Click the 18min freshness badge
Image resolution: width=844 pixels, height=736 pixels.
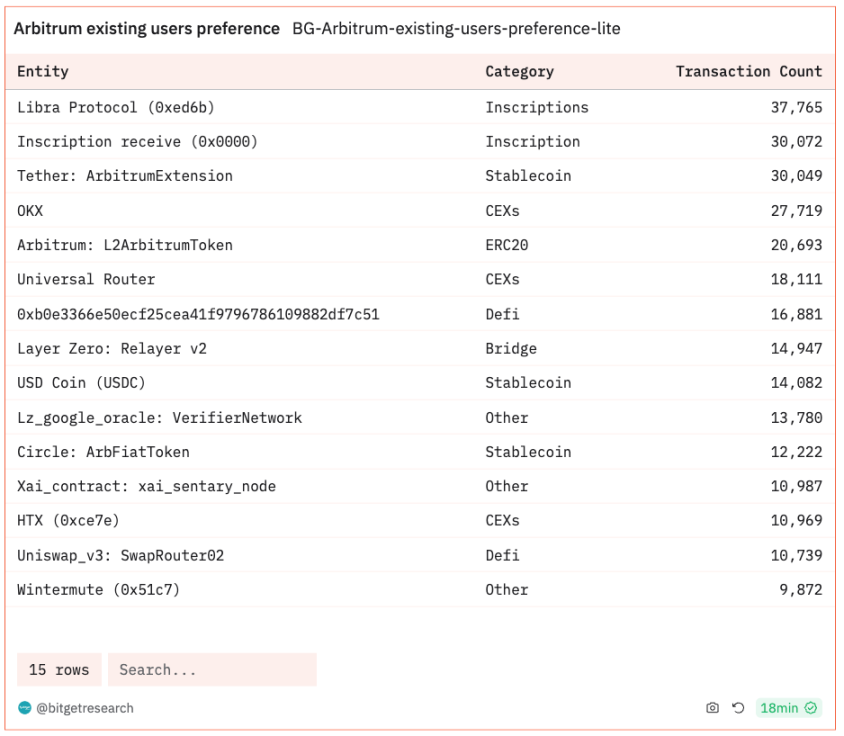[780, 708]
